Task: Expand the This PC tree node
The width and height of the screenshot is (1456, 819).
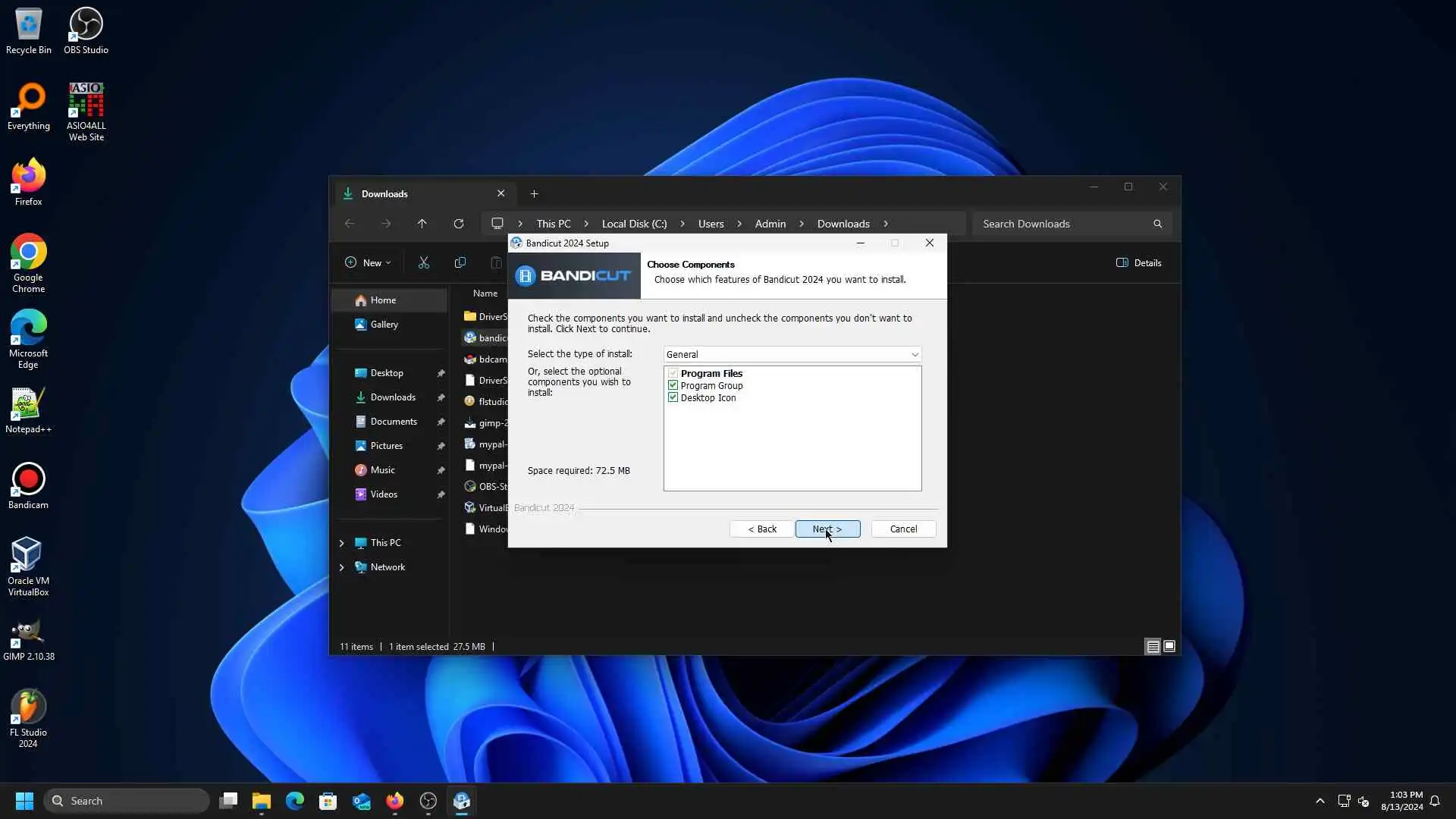Action: [341, 543]
